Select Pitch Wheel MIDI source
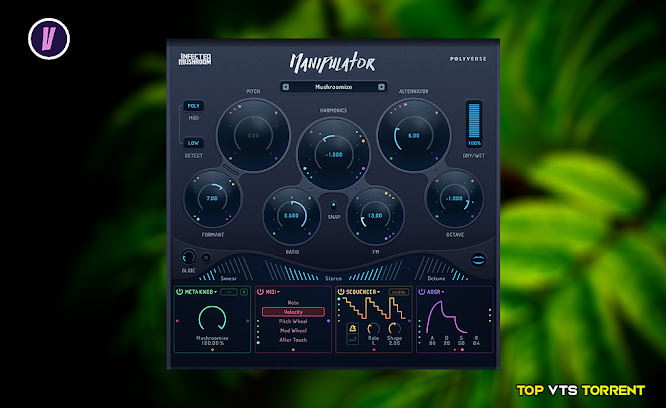This screenshot has width=666, height=408. [293, 321]
